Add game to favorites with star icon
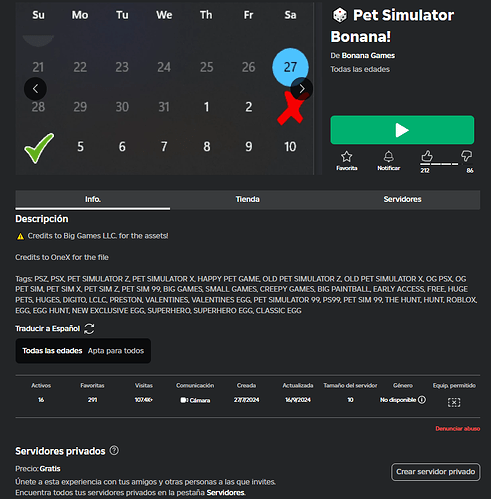The height and width of the screenshot is (499, 491). point(346,156)
